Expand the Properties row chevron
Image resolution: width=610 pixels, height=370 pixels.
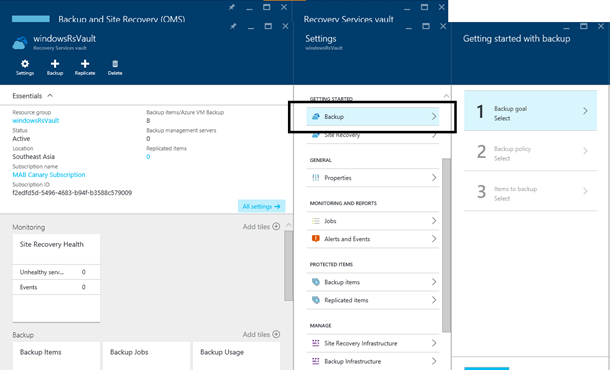pos(434,178)
